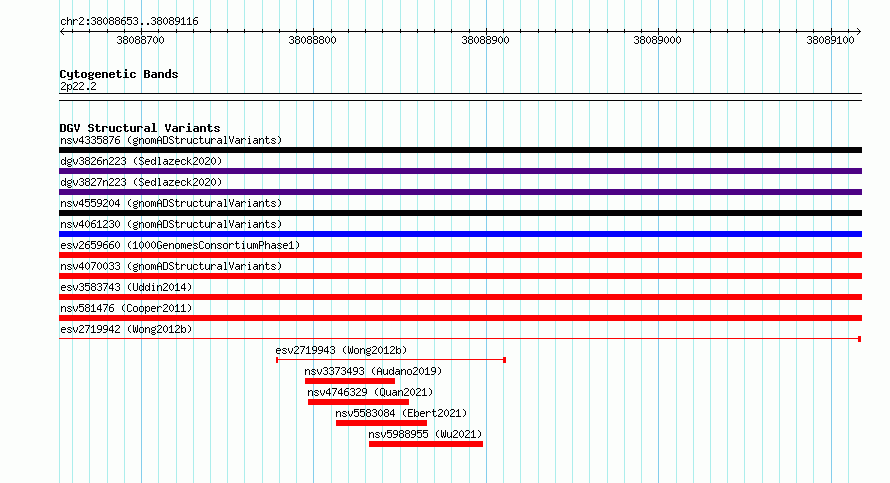Open nsv5583084 Ebert2021 variant label
This screenshot has width=890, height=483.
pyautogui.click(x=401, y=413)
